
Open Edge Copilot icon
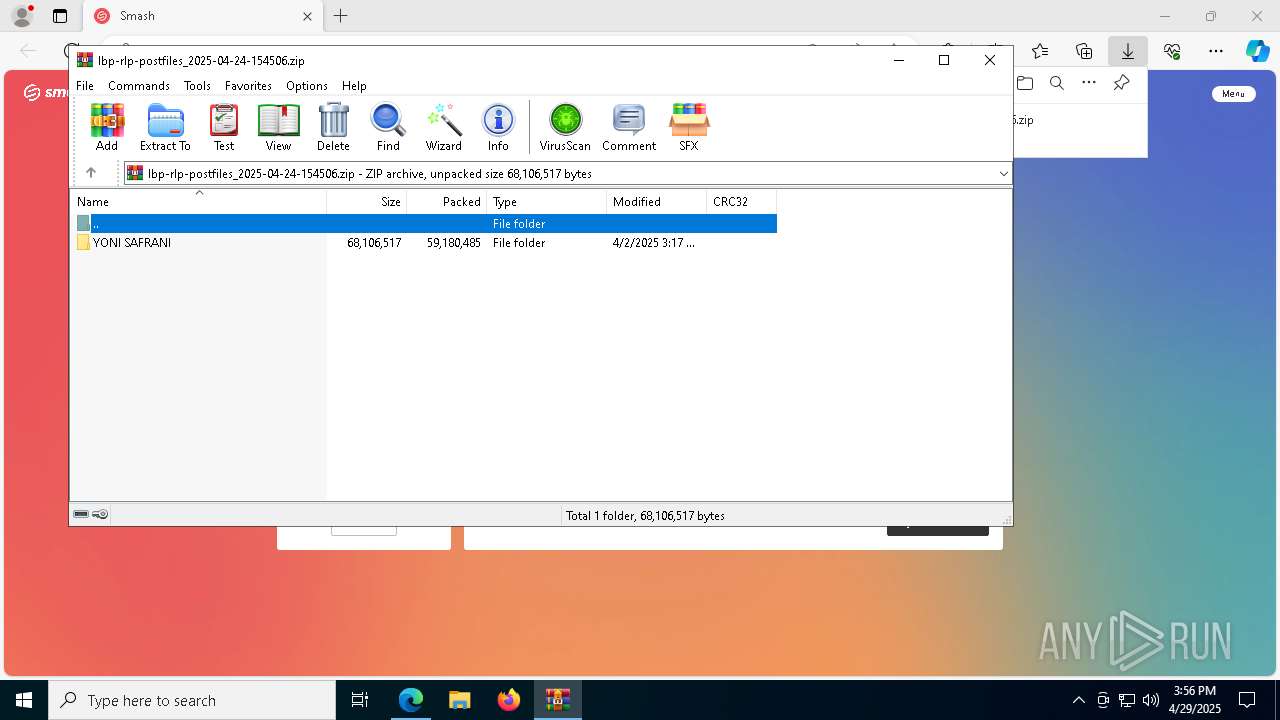click(1257, 51)
